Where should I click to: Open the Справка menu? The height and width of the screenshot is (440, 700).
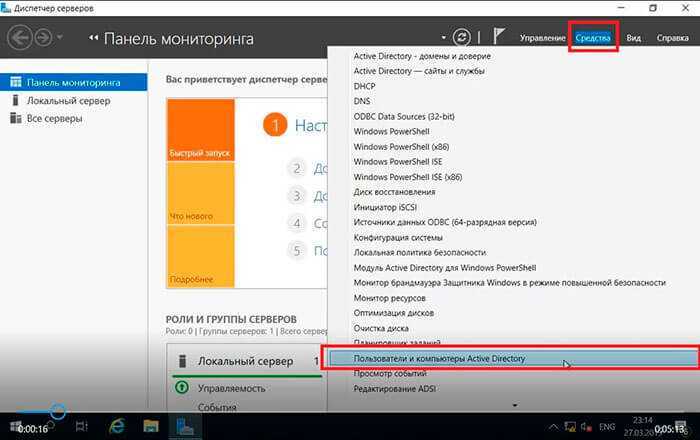pyautogui.click(x=672, y=38)
